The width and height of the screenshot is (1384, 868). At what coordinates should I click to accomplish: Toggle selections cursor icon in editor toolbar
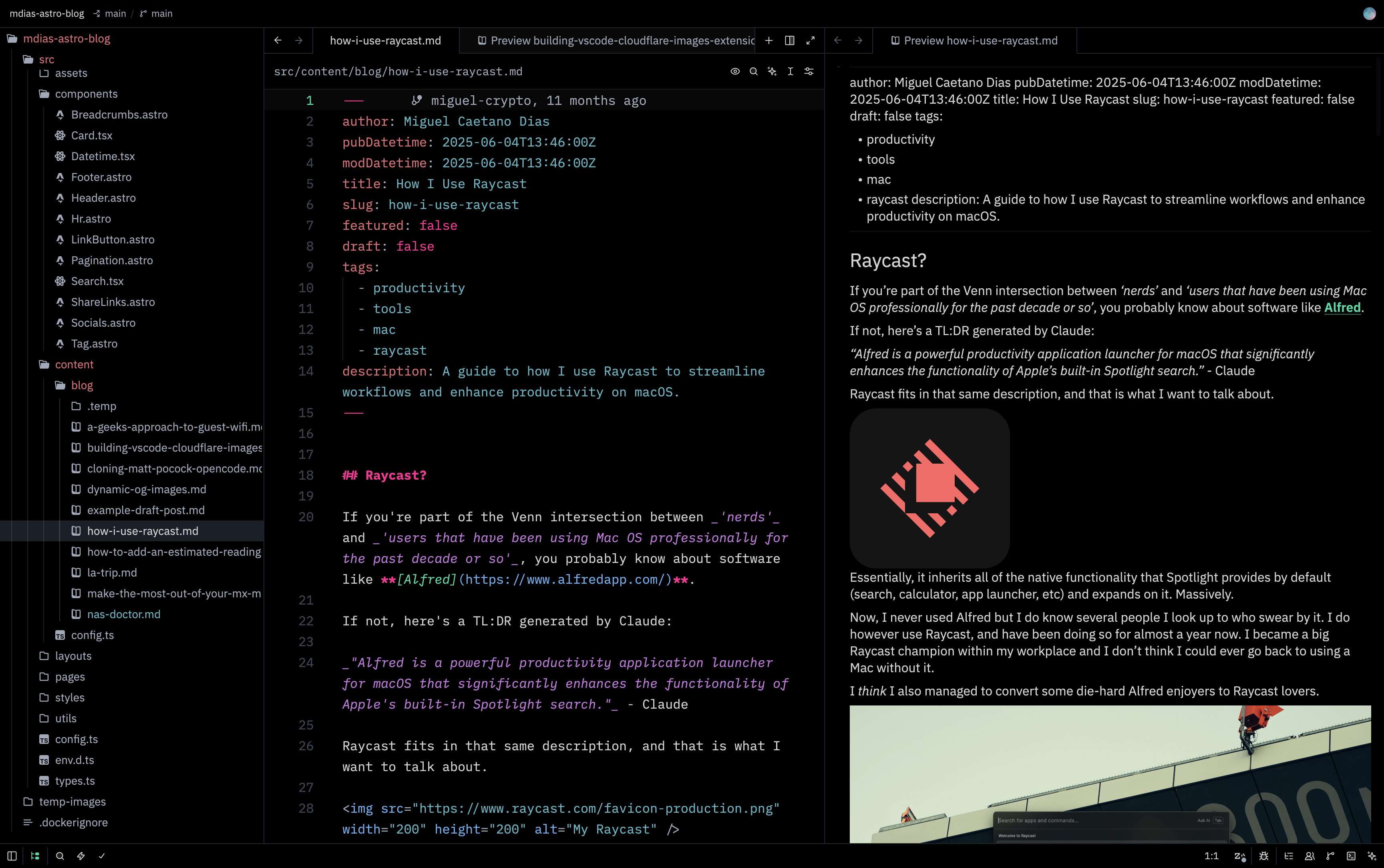(791, 71)
